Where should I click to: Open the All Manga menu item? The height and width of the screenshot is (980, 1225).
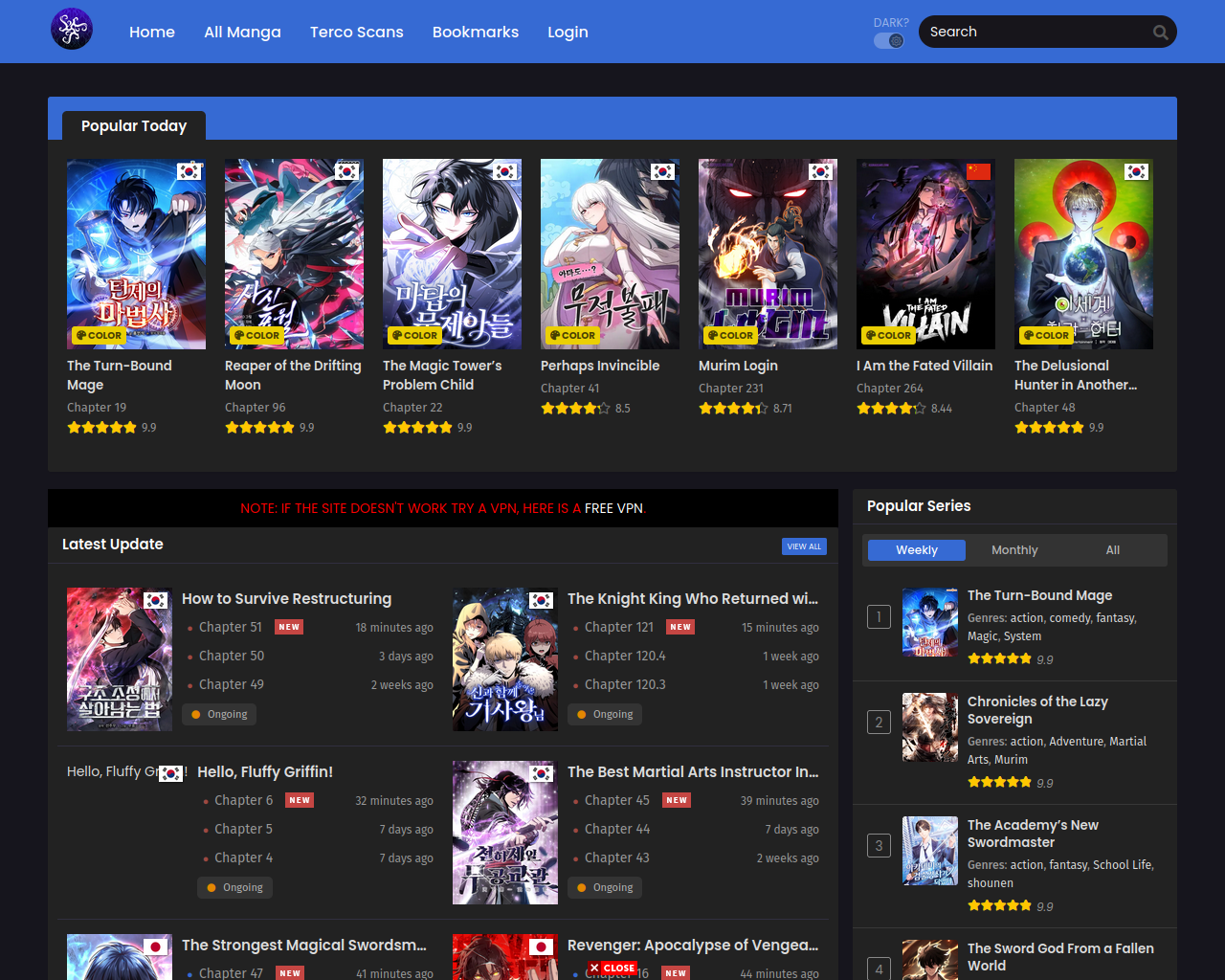click(242, 32)
